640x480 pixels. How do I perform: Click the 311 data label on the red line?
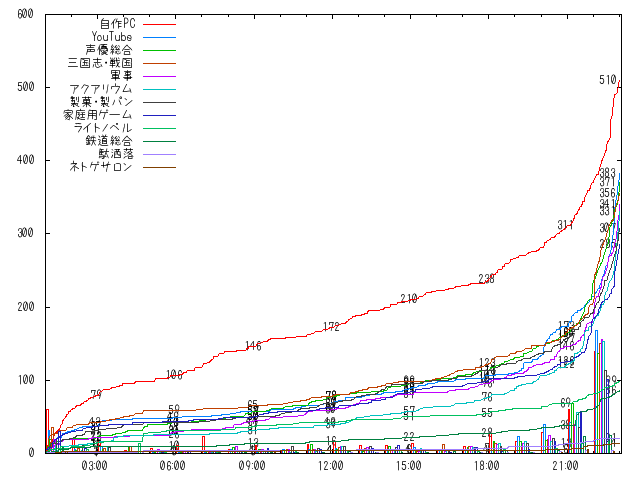coord(565,225)
